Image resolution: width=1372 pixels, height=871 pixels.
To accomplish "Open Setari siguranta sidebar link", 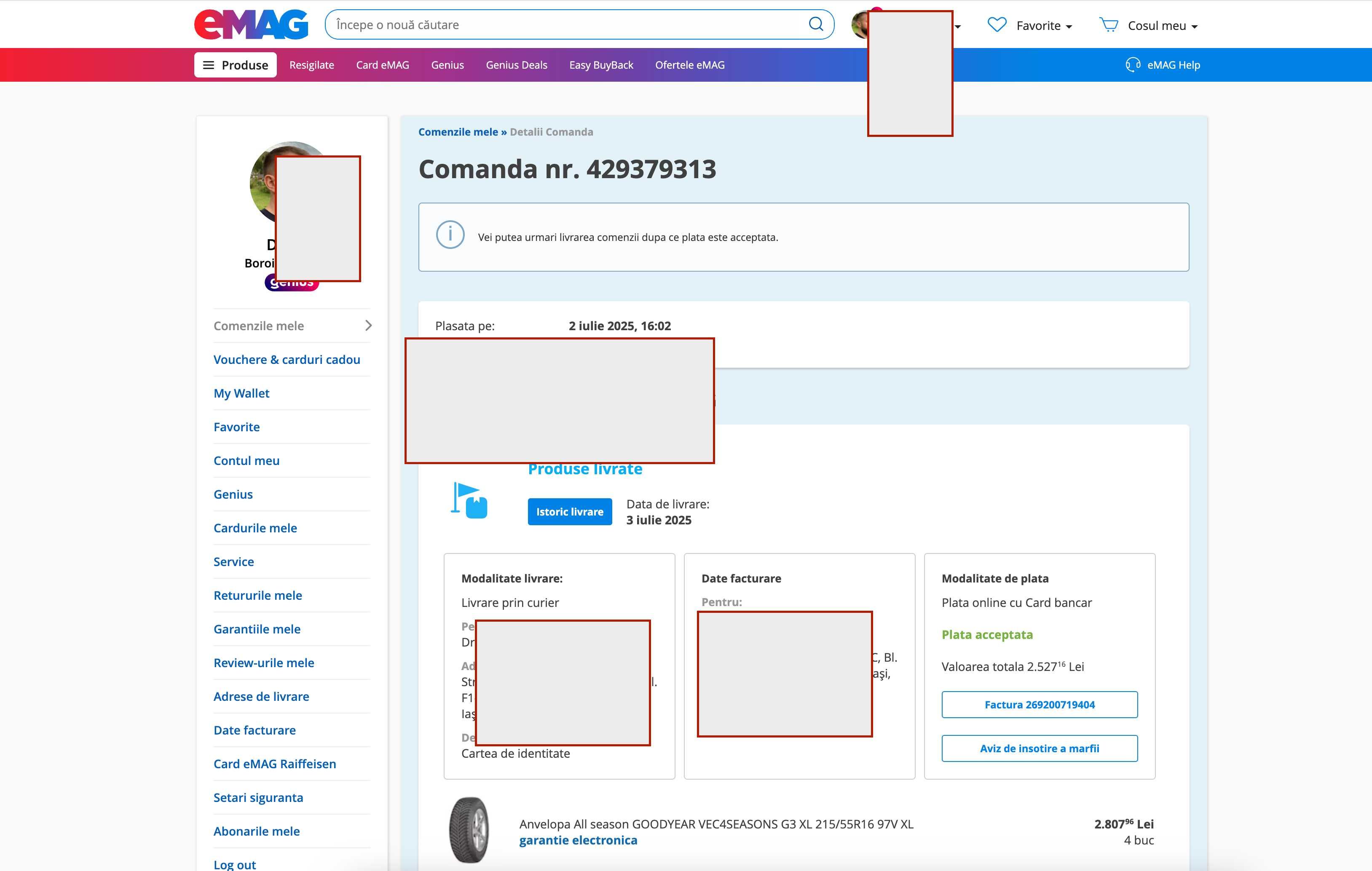I will 258,798.
